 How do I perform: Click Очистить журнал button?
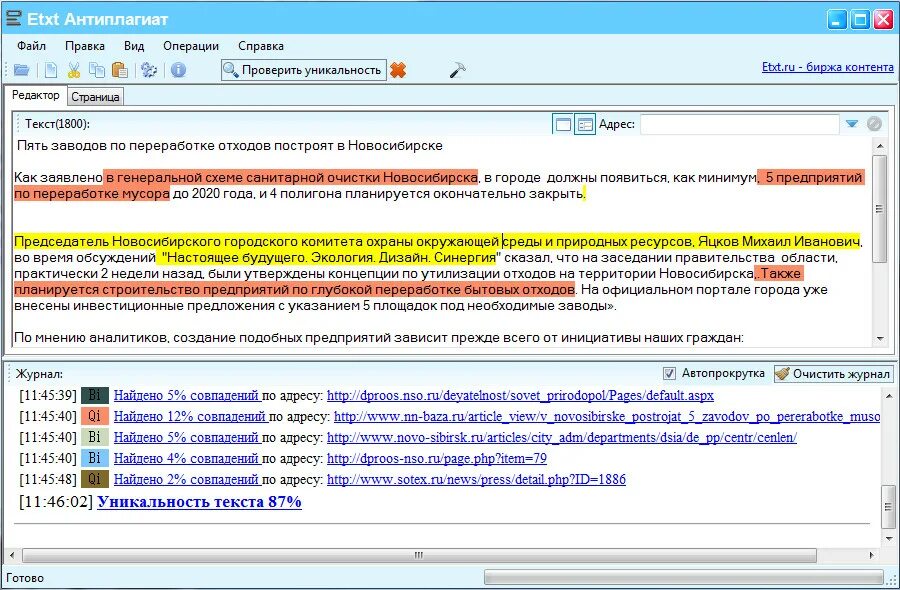[834, 374]
